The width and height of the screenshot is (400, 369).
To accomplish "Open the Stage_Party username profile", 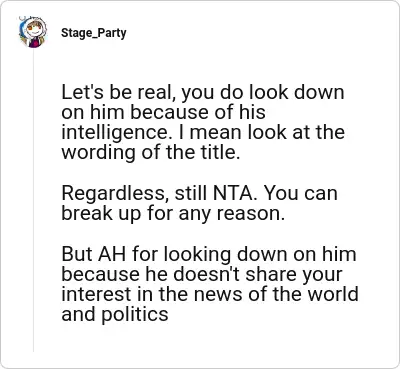I will (x=94, y=33).
